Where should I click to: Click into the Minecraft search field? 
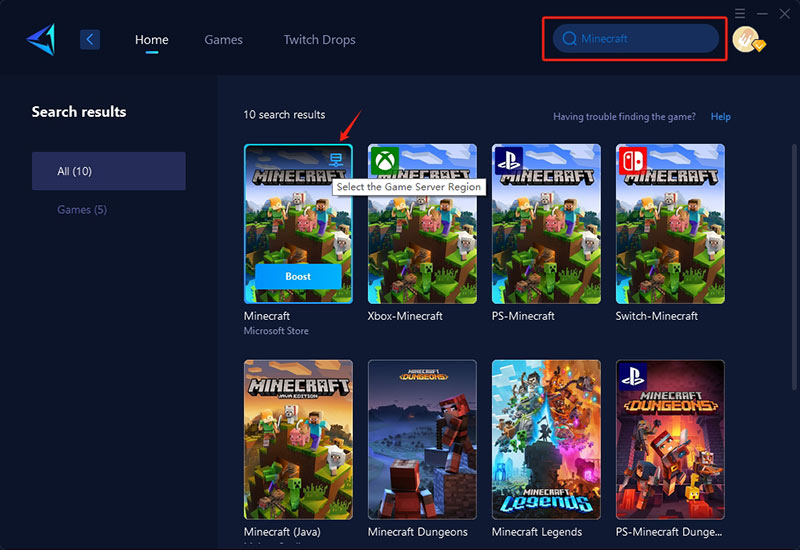point(636,39)
